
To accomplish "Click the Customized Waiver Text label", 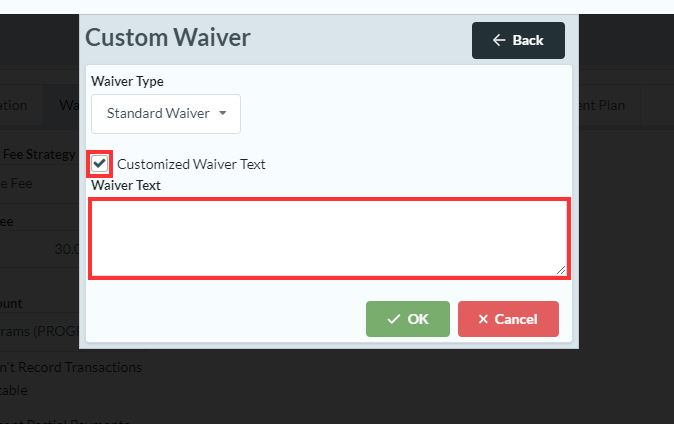I will (191, 164).
